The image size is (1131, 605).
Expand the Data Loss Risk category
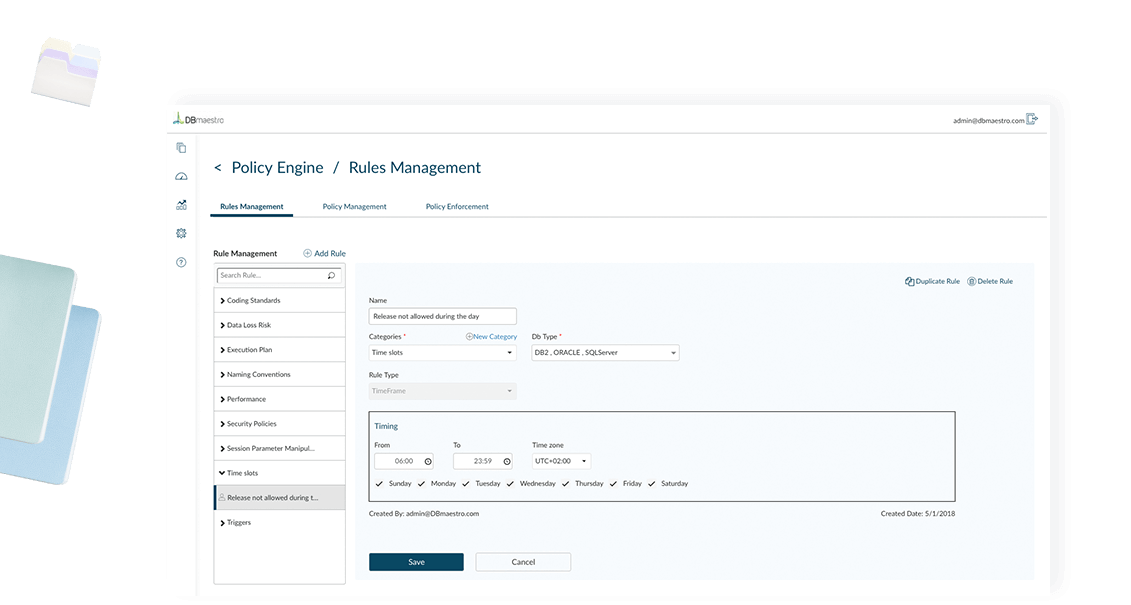pos(279,325)
